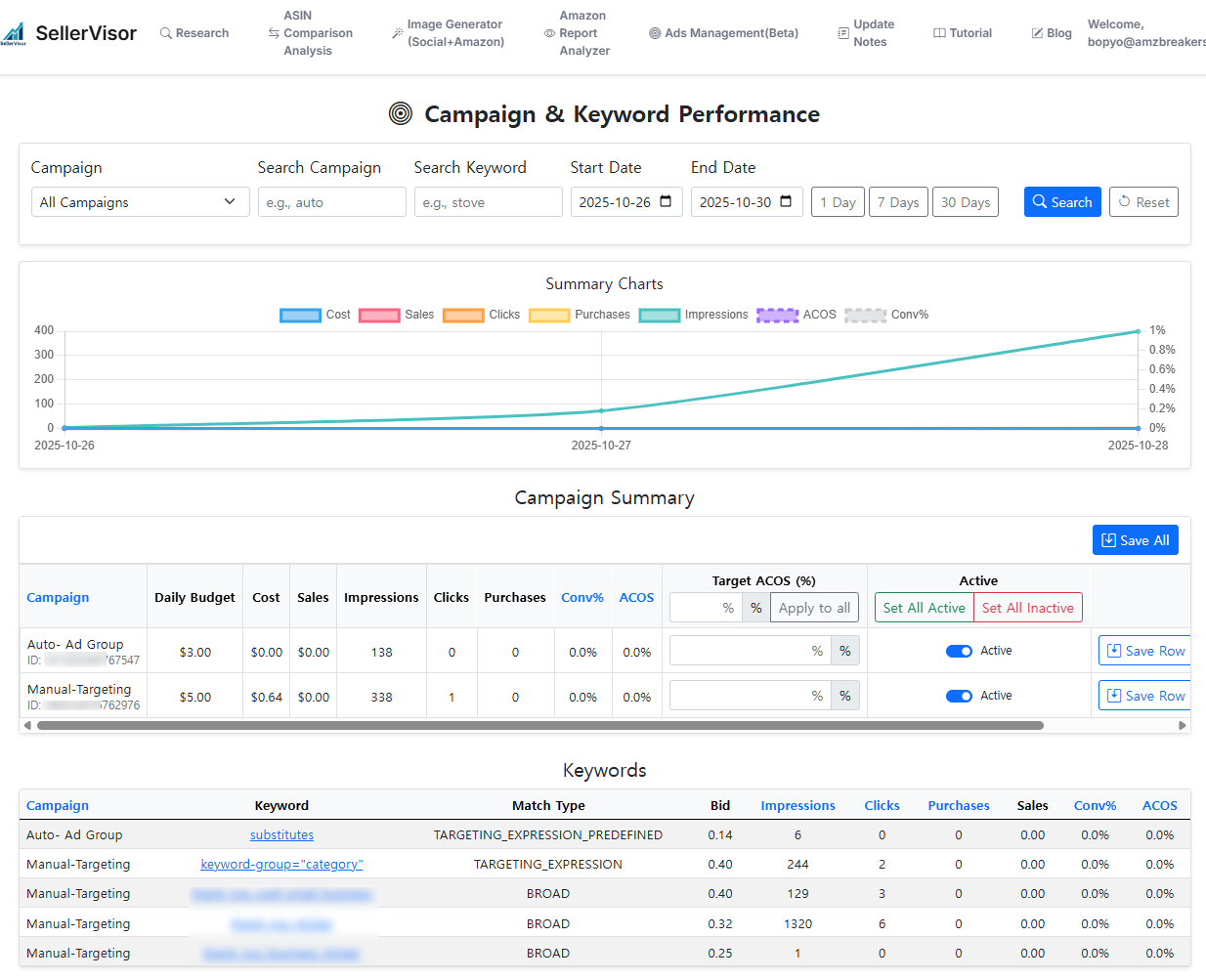The width and height of the screenshot is (1206, 980).
Task: Go to Ads Management(Beta) page
Action: click(724, 33)
